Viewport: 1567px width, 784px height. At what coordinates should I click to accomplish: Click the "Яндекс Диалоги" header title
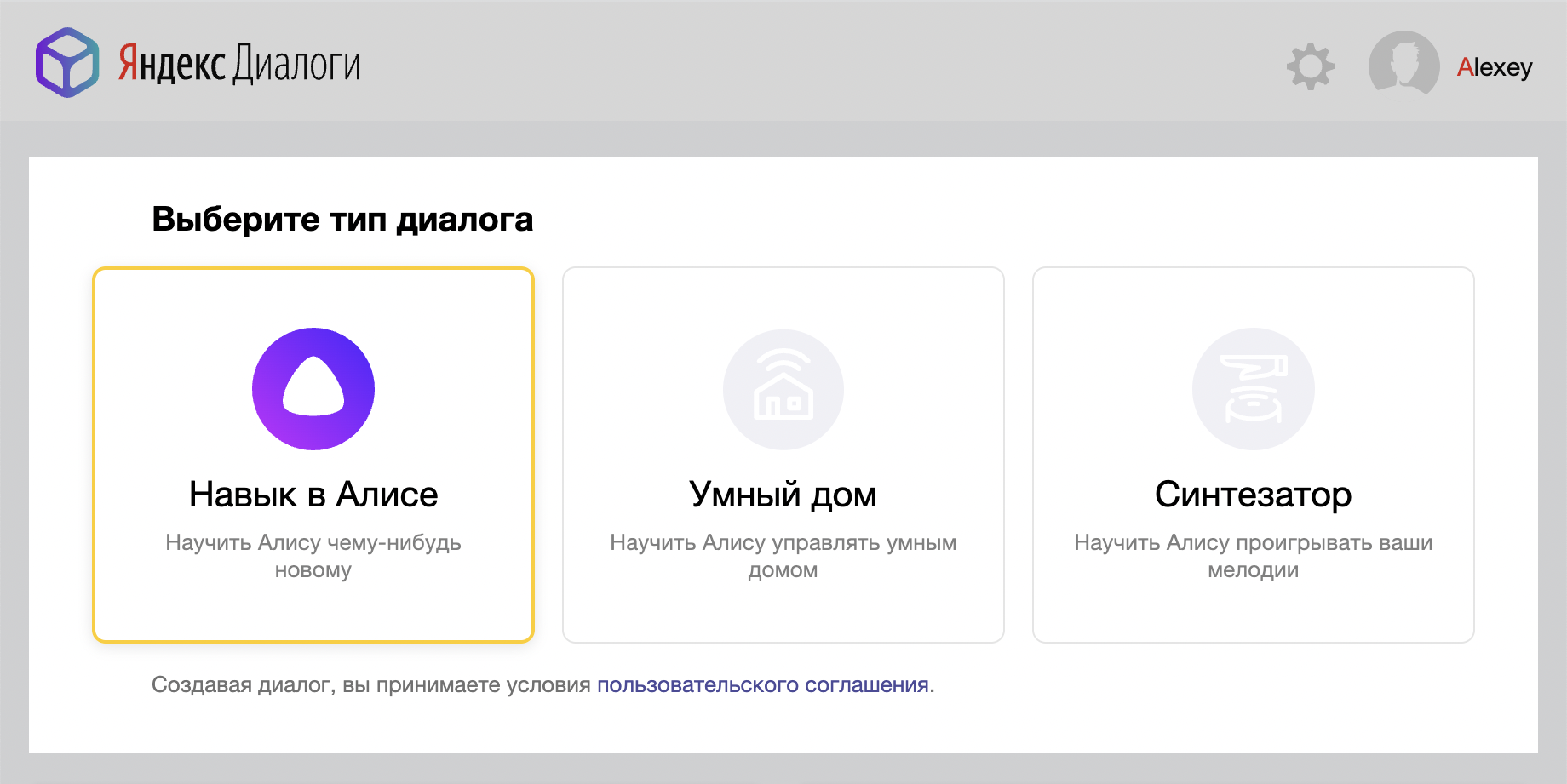click(x=239, y=64)
